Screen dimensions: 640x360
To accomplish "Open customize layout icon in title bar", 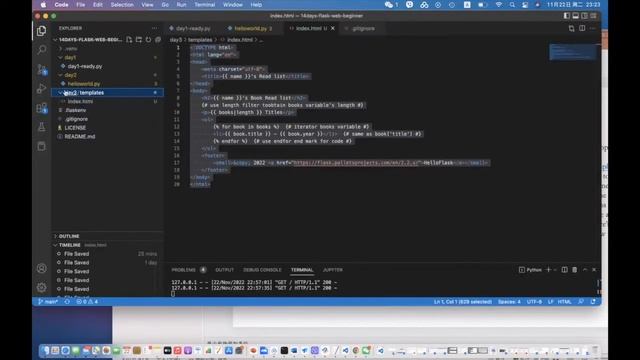I will 593,16.
